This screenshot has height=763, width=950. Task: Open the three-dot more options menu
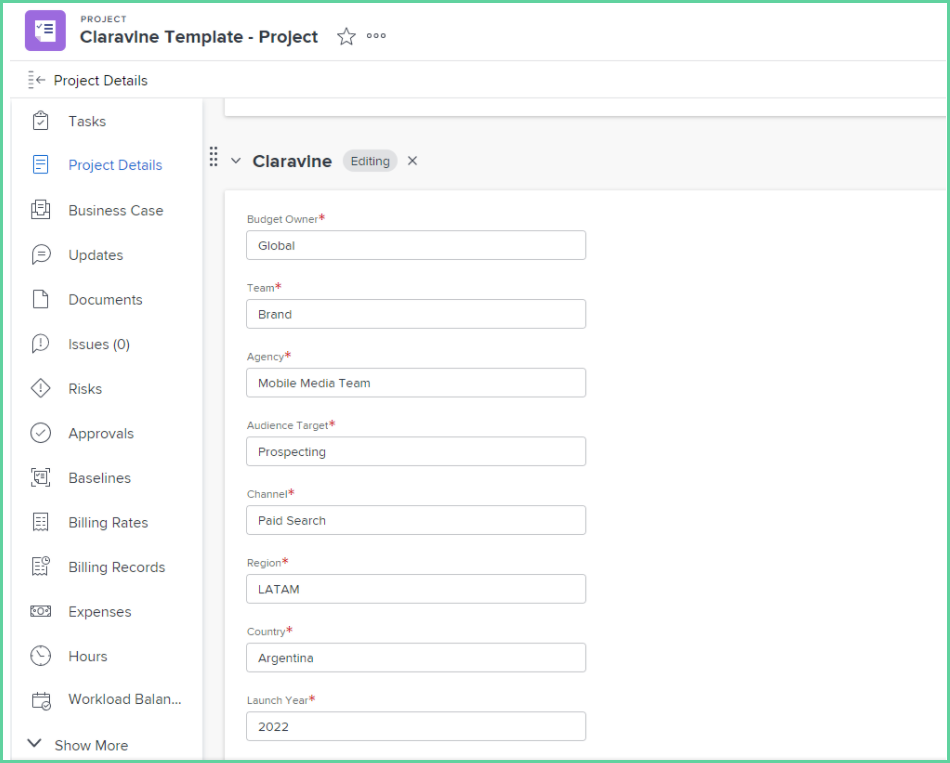pyautogui.click(x=376, y=36)
